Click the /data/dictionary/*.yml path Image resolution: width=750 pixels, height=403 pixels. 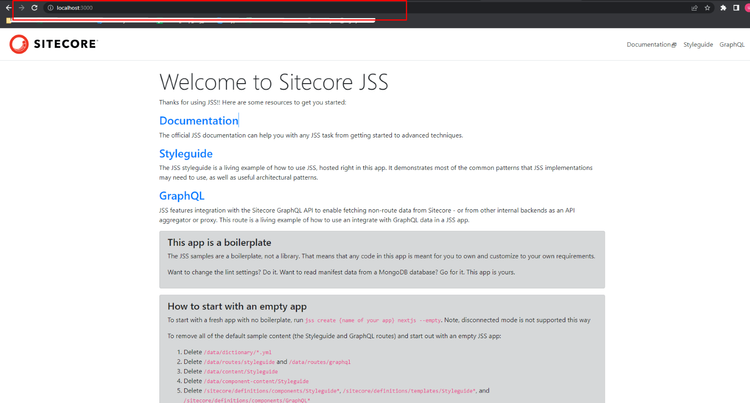(x=238, y=352)
